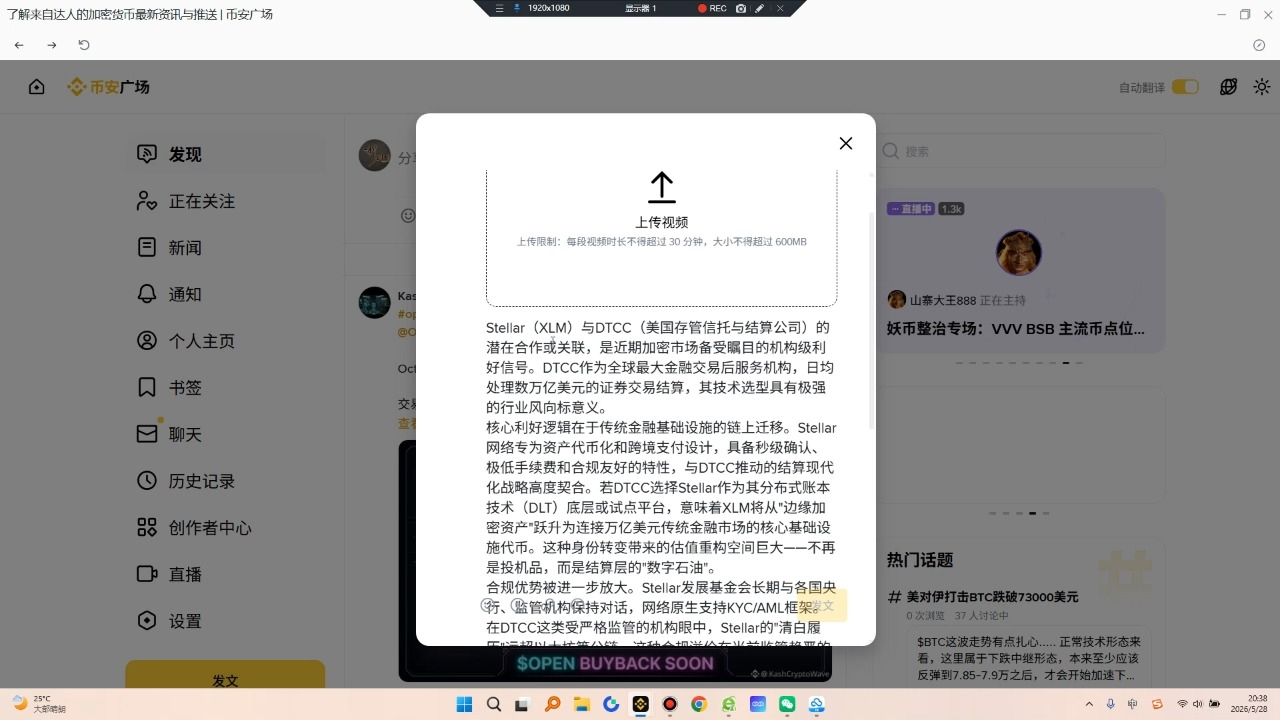Click the 上传限制 upload limit note
This screenshot has height=720, width=1280.
[x=661, y=242]
